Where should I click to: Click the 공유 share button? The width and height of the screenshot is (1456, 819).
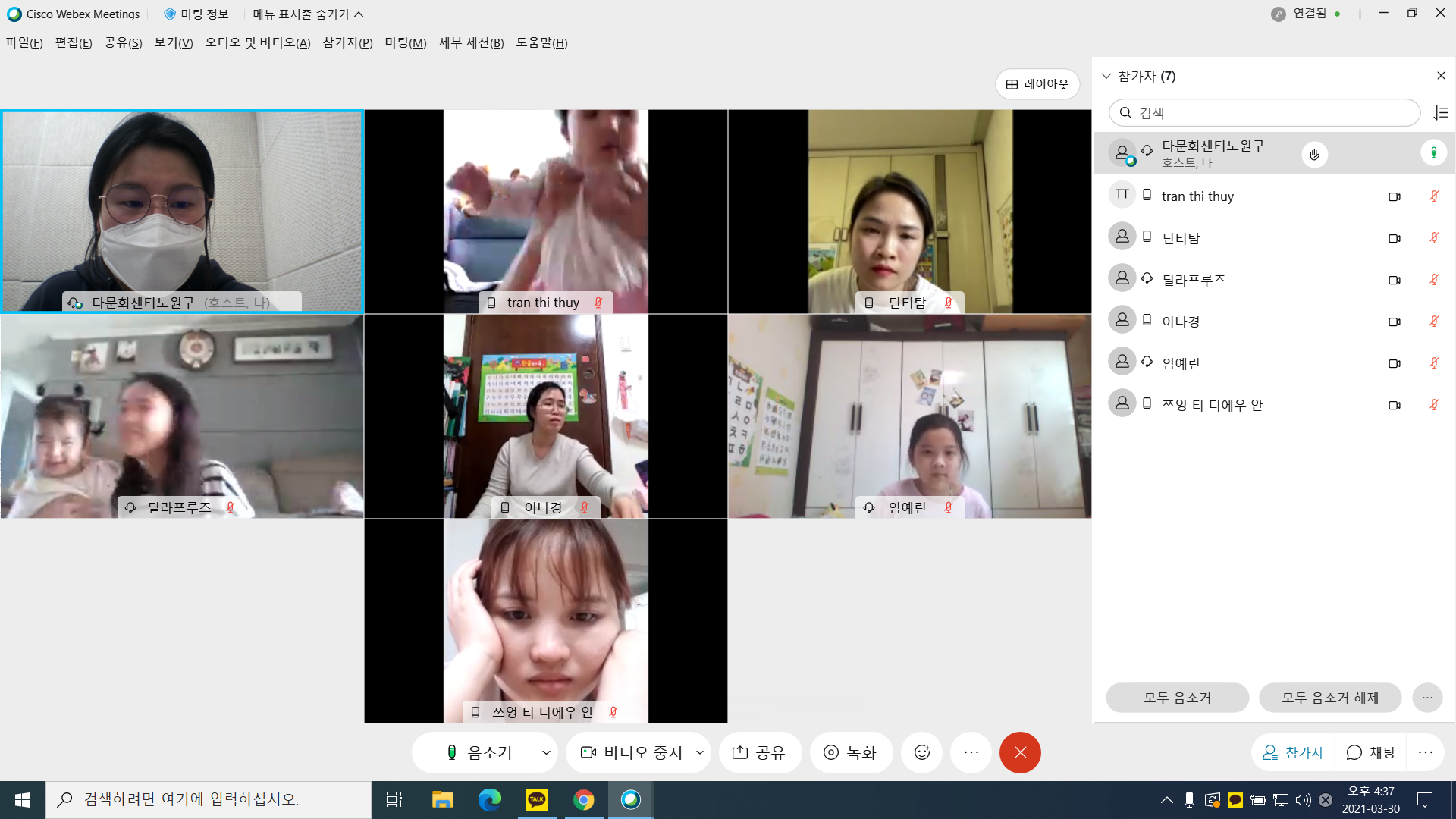coord(759,752)
